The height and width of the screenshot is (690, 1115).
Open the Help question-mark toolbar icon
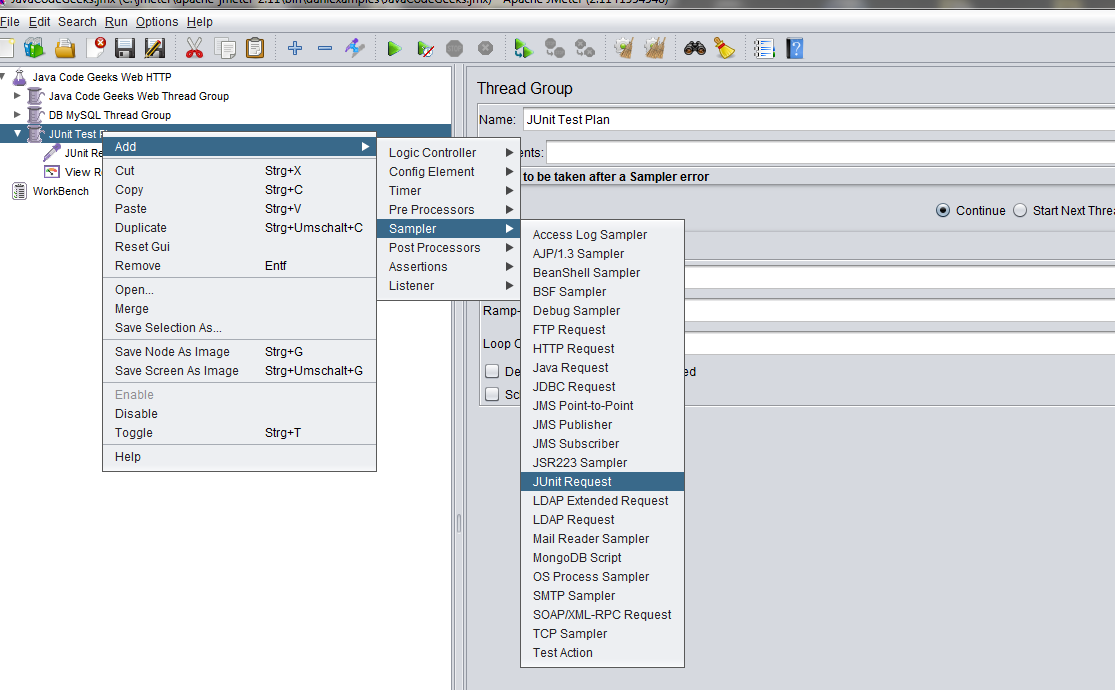tap(795, 48)
